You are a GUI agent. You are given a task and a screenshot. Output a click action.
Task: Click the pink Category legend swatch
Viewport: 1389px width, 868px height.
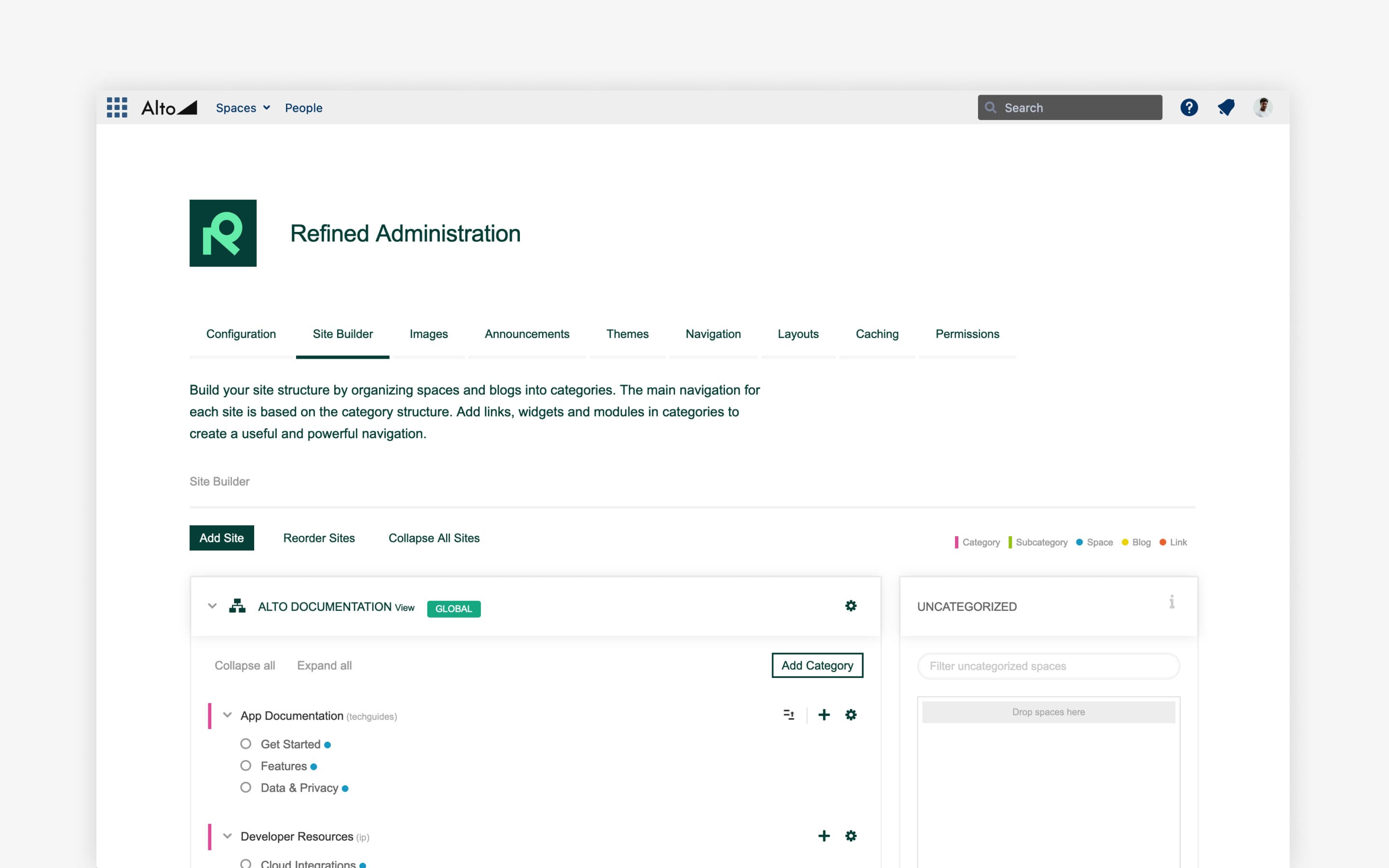(x=956, y=542)
